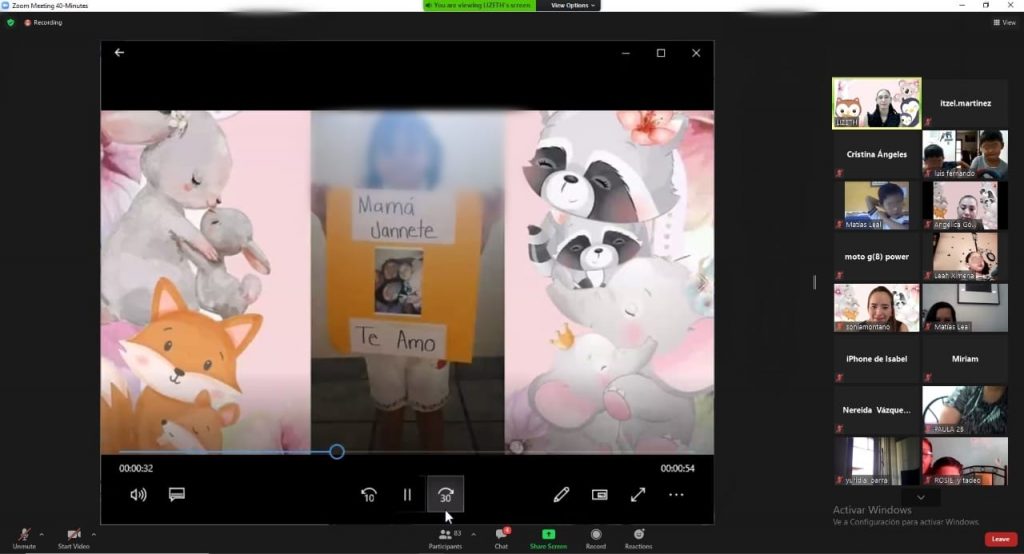1024x554 pixels.
Task: Click the remaining time 00:00:54
Action: pyautogui.click(x=677, y=468)
